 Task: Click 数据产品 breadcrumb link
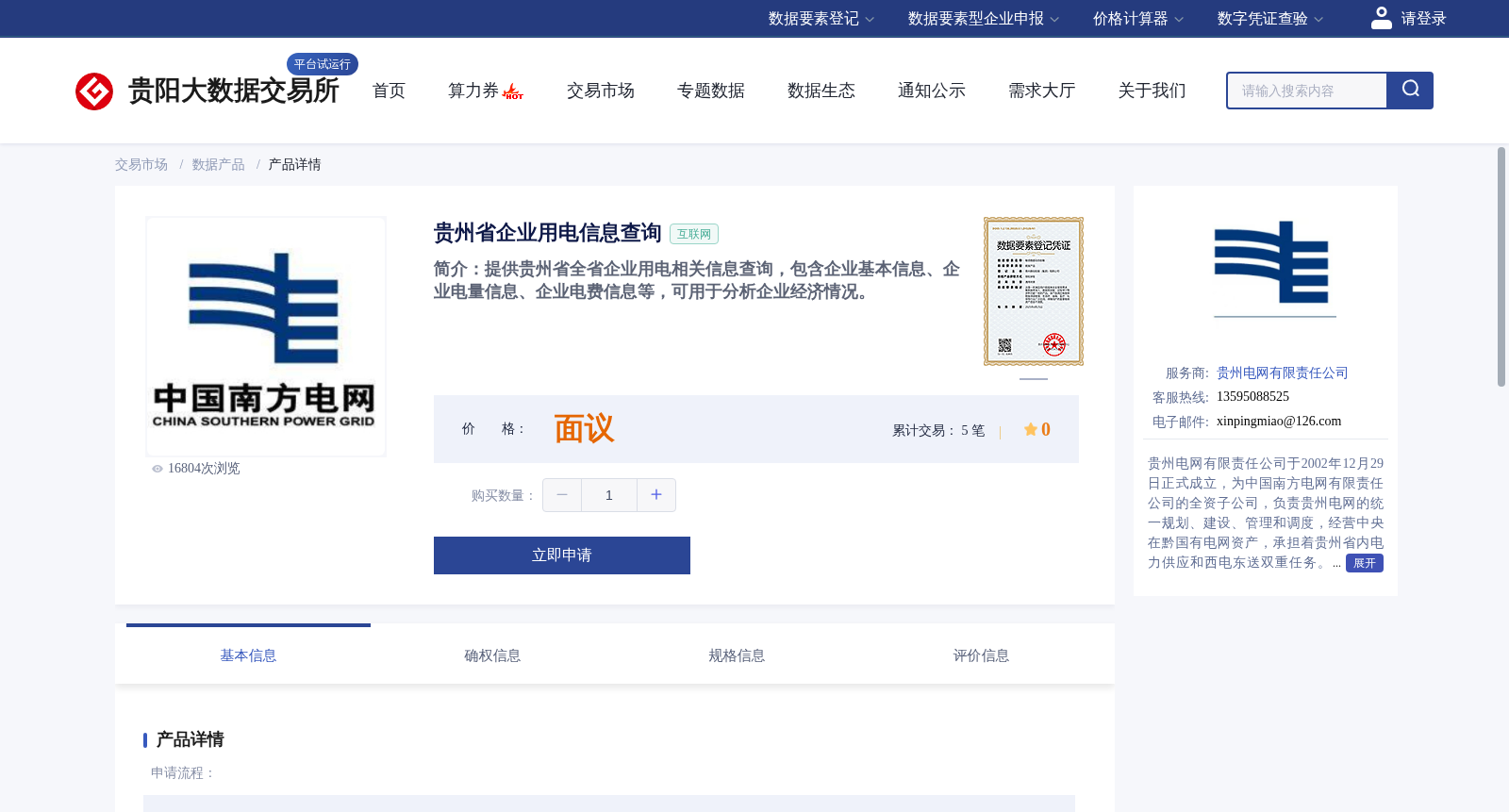[219, 165]
